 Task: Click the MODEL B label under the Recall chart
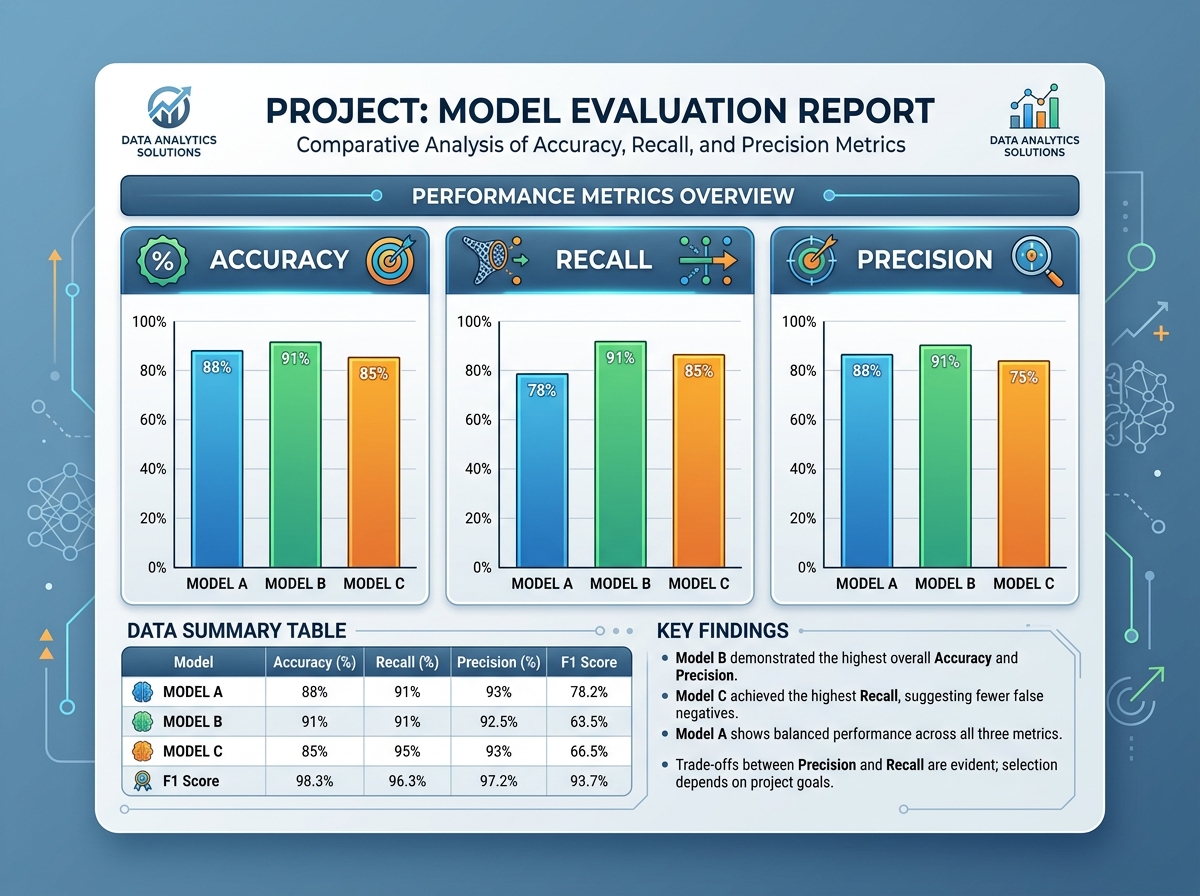coord(620,583)
